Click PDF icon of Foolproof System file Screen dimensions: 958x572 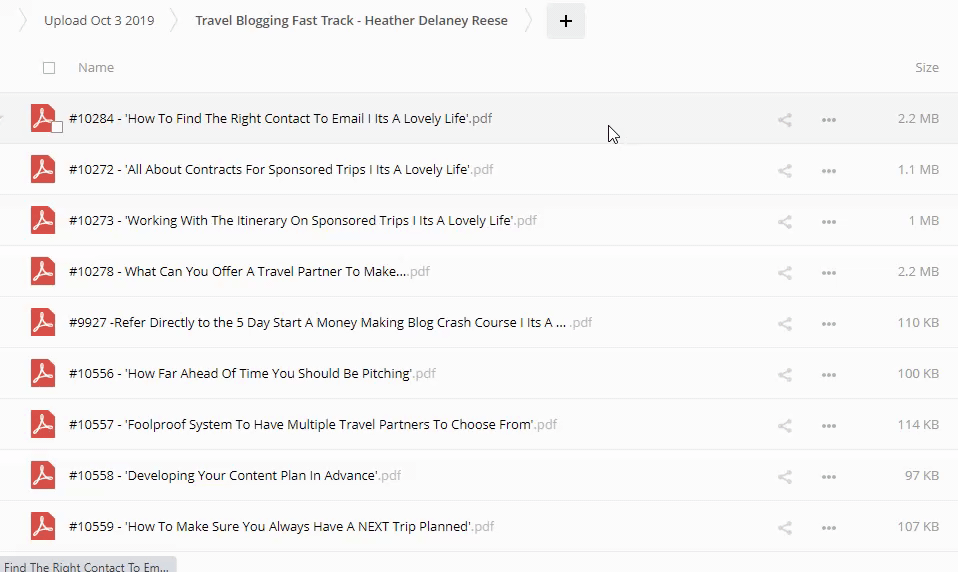click(x=42, y=424)
